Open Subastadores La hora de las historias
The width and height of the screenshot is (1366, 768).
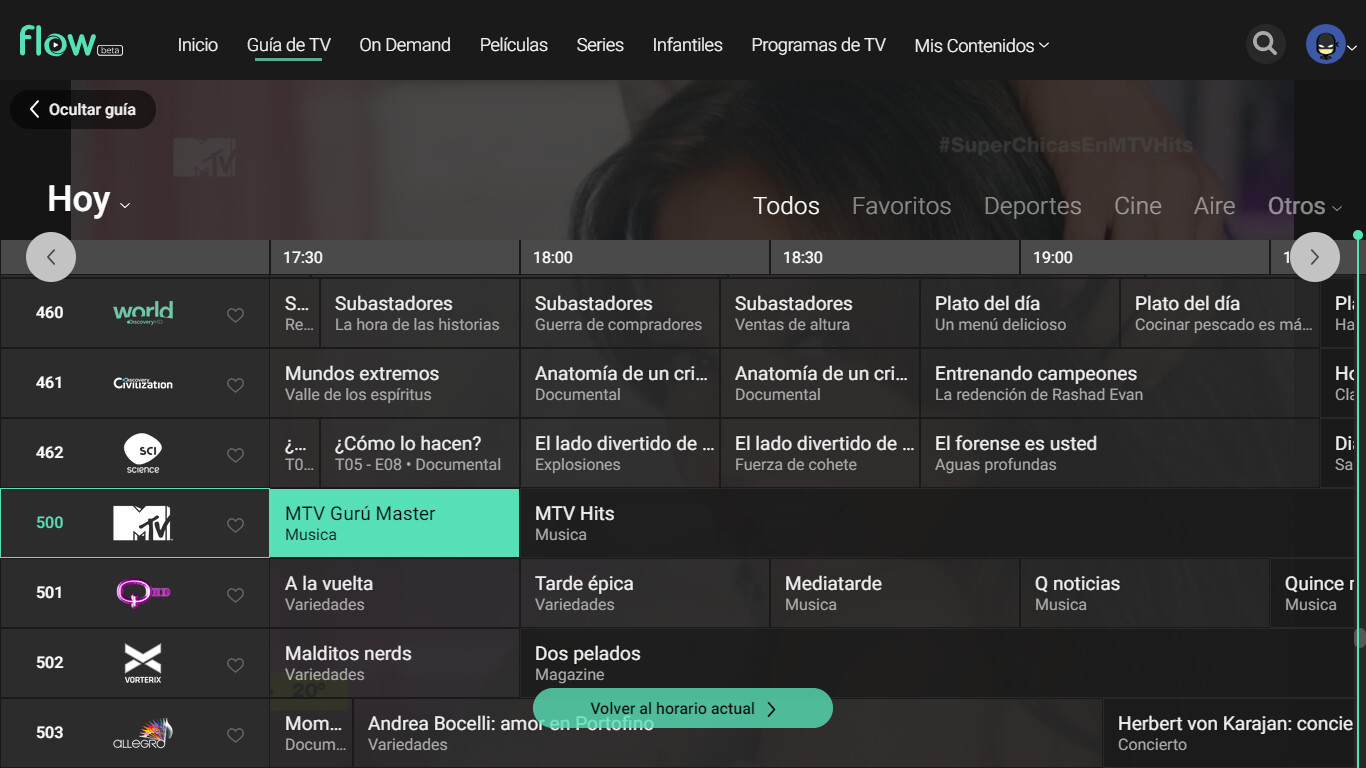[x=420, y=313]
